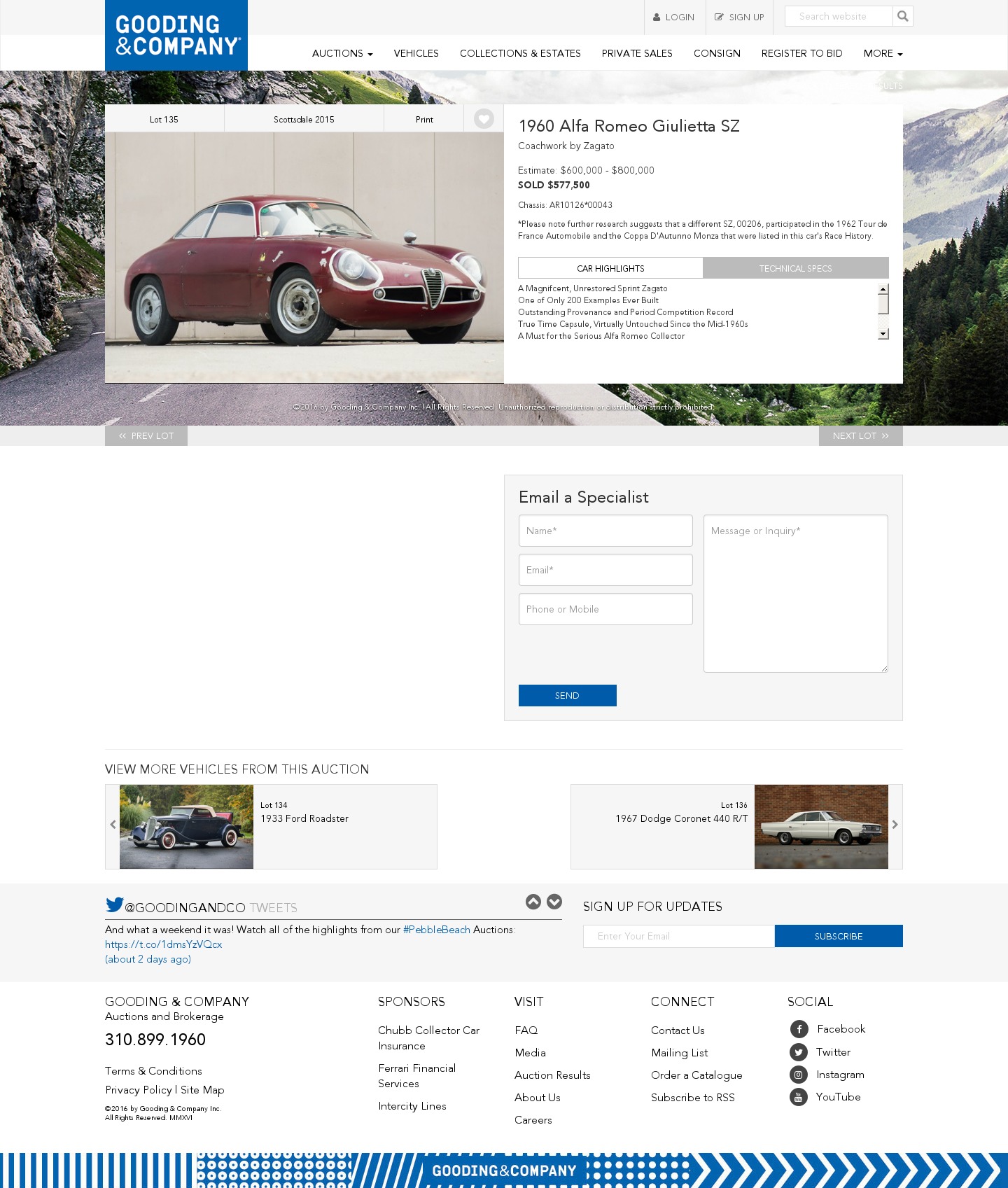The image size is (1008, 1188).
Task: Click the Print button
Action: [x=424, y=119]
